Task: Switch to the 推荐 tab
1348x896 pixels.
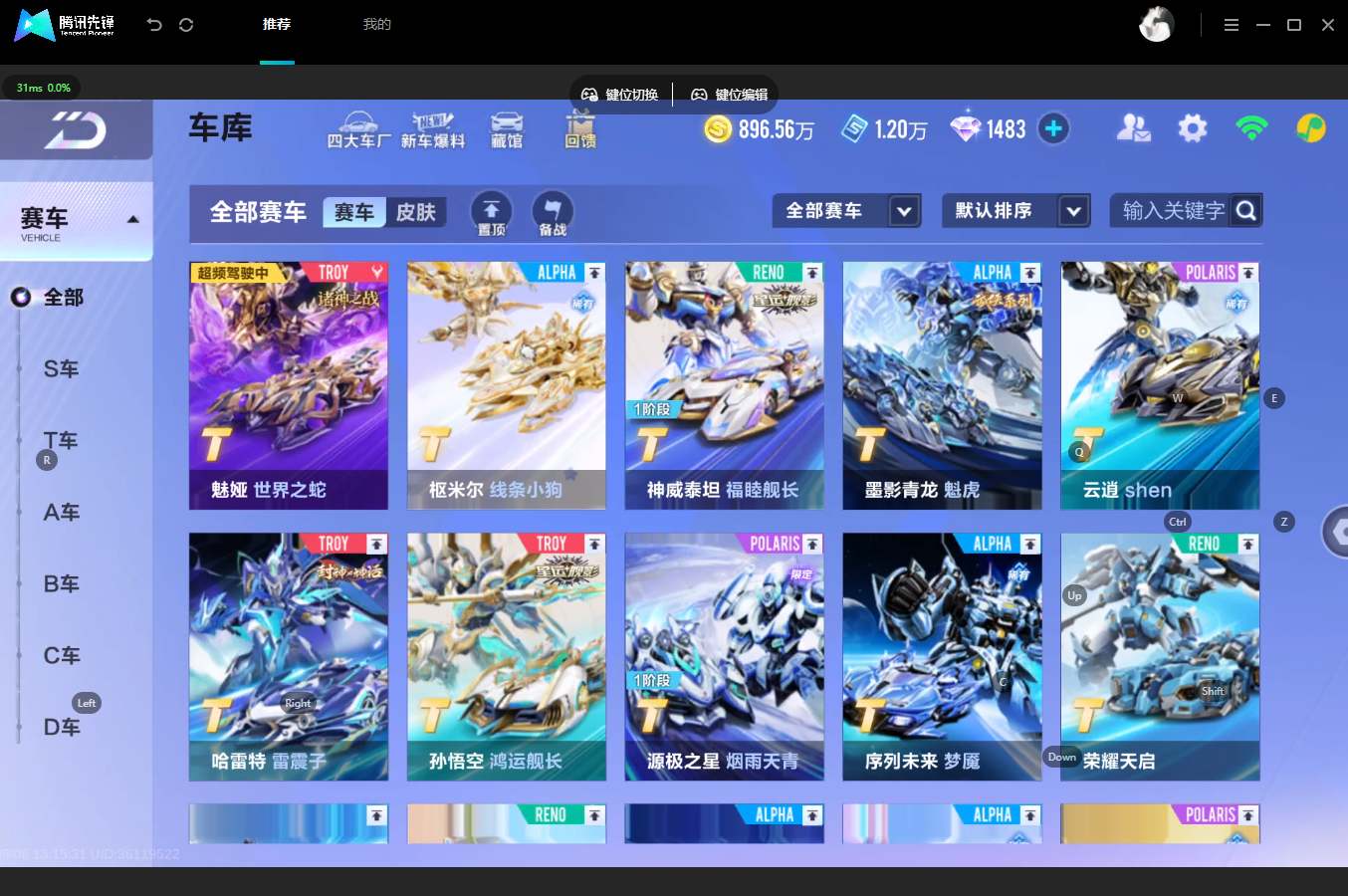Action: [x=277, y=25]
